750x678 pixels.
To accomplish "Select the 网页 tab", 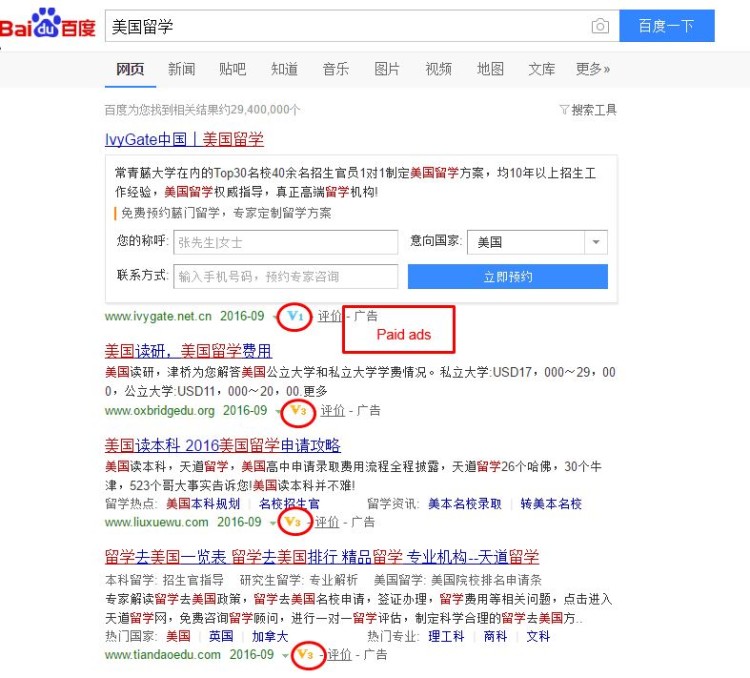I will (130, 69).
